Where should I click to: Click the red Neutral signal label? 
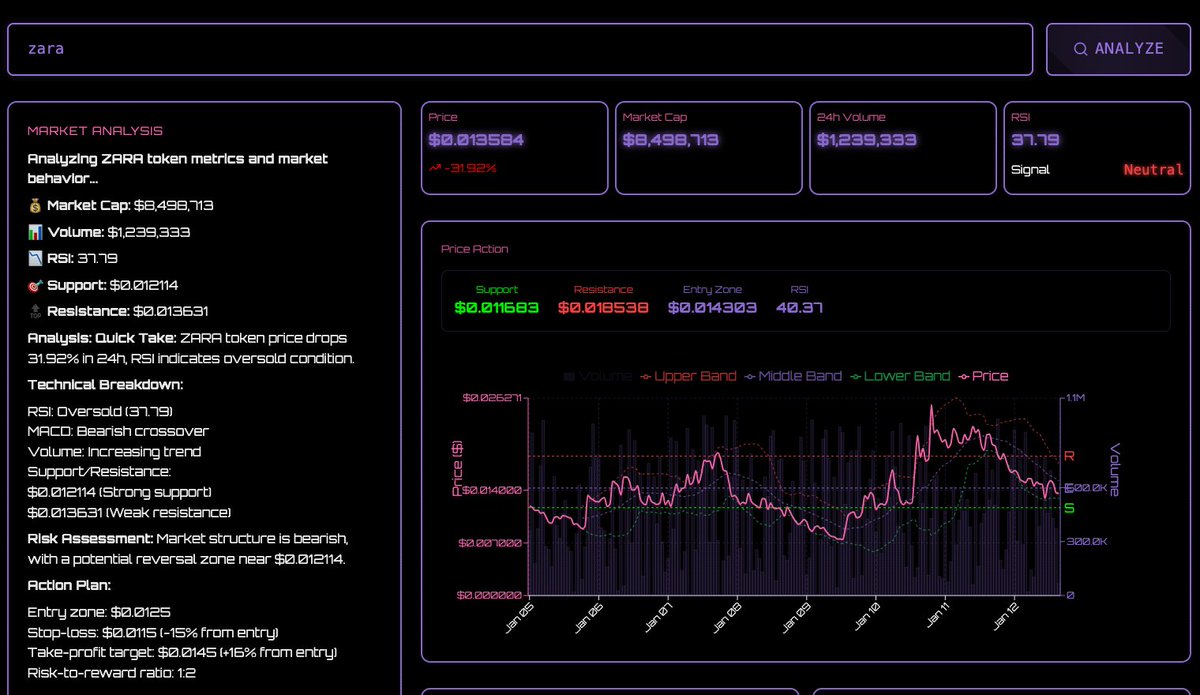[1153, 170]
